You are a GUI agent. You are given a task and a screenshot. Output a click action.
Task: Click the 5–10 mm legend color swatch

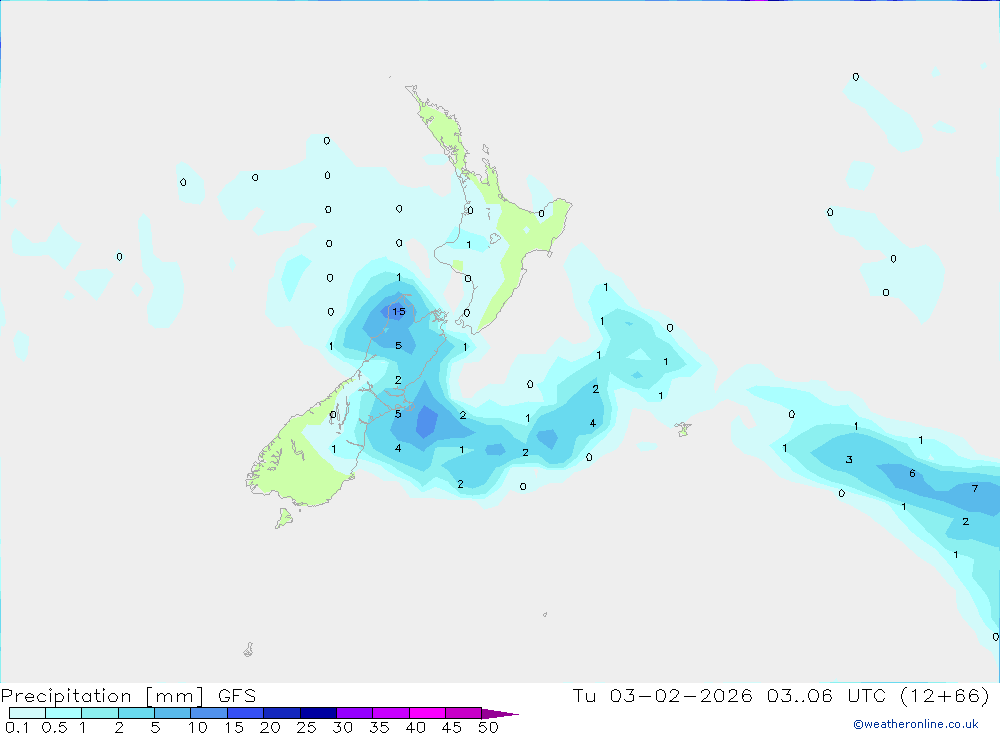coord(172,713)
